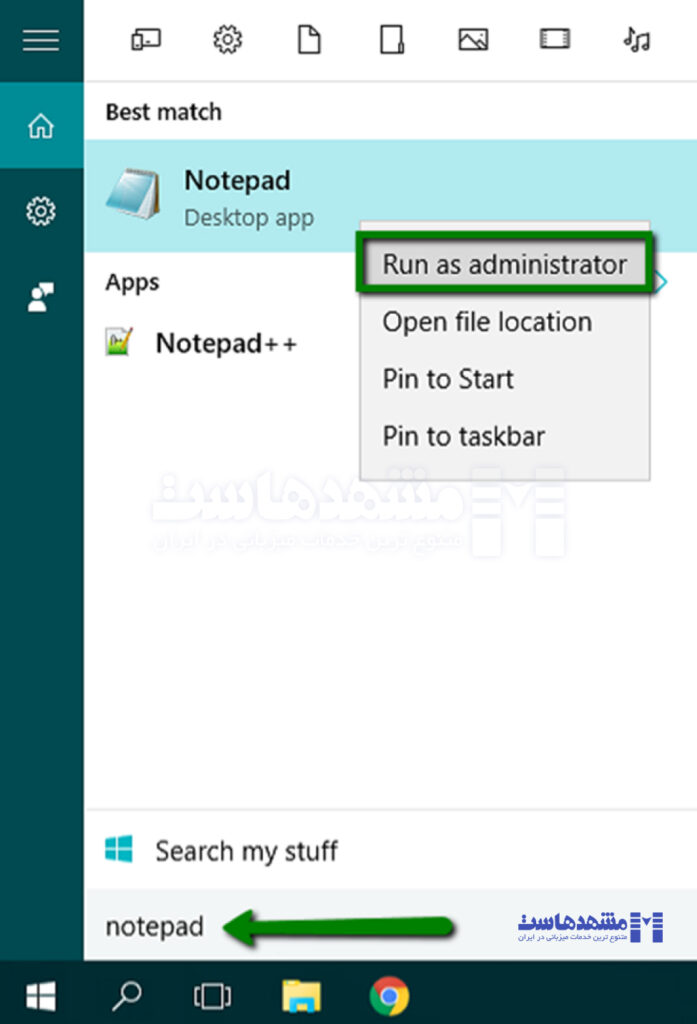Viewport: 697px width, 1024px height.
Task: Filter search results by documents icon
Action: (310, 40)
